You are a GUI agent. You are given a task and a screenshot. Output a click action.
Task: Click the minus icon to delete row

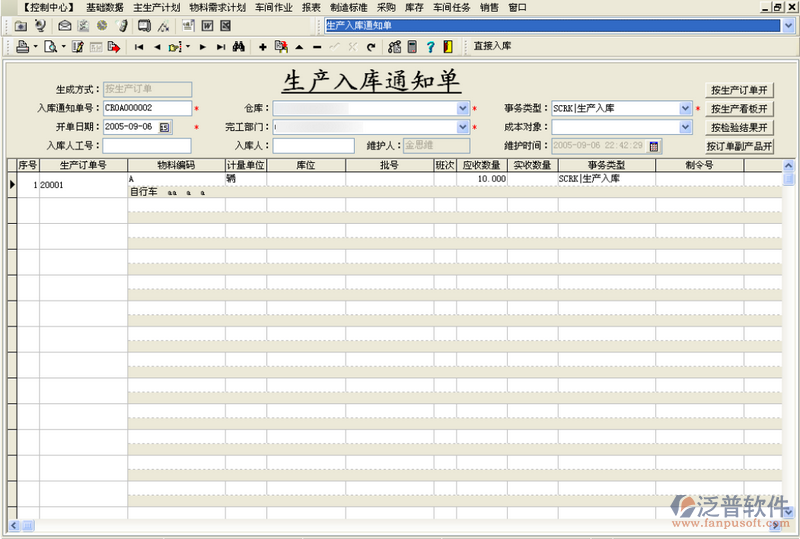[317, 46]
